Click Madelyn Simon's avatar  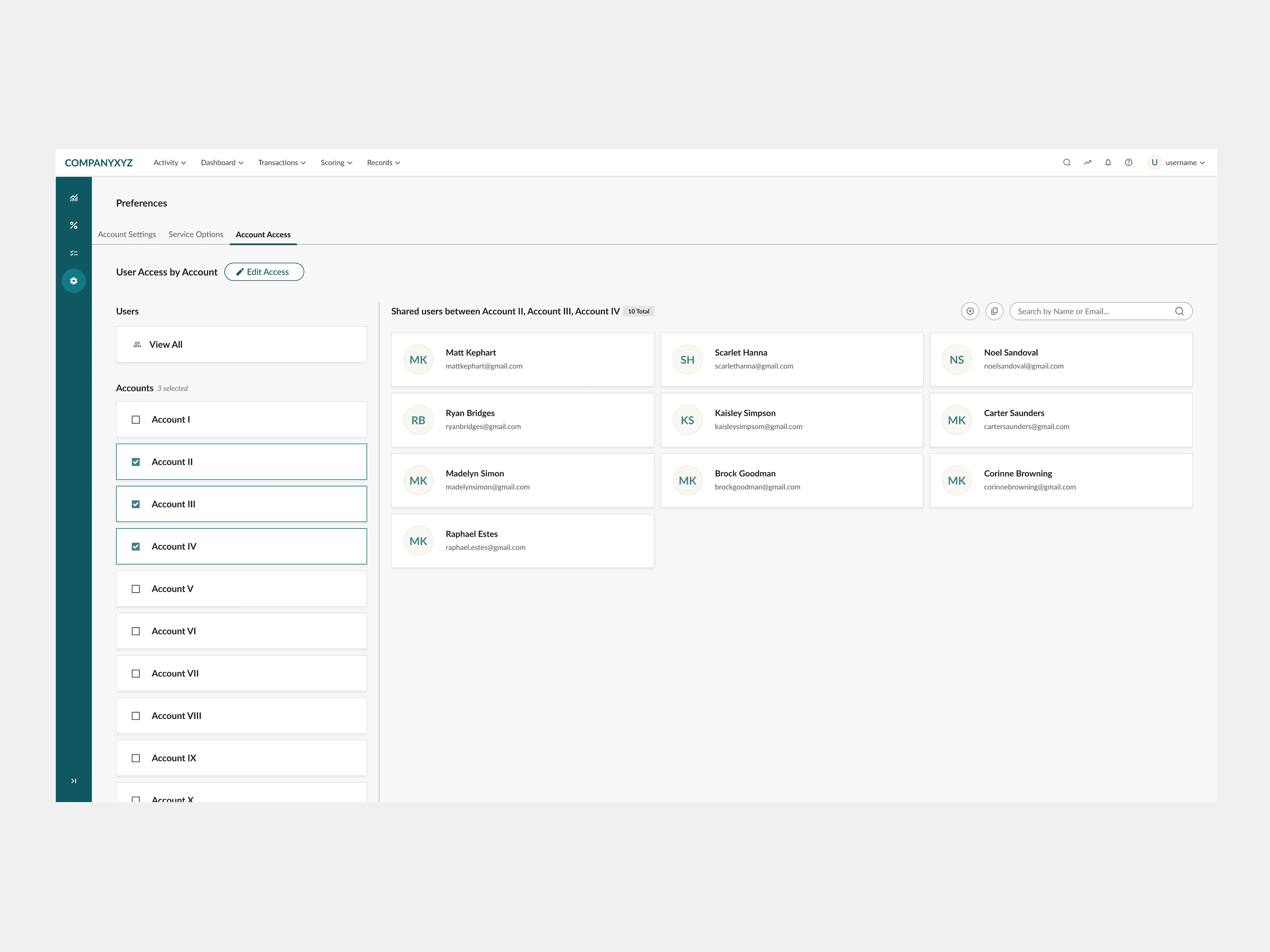418,481
